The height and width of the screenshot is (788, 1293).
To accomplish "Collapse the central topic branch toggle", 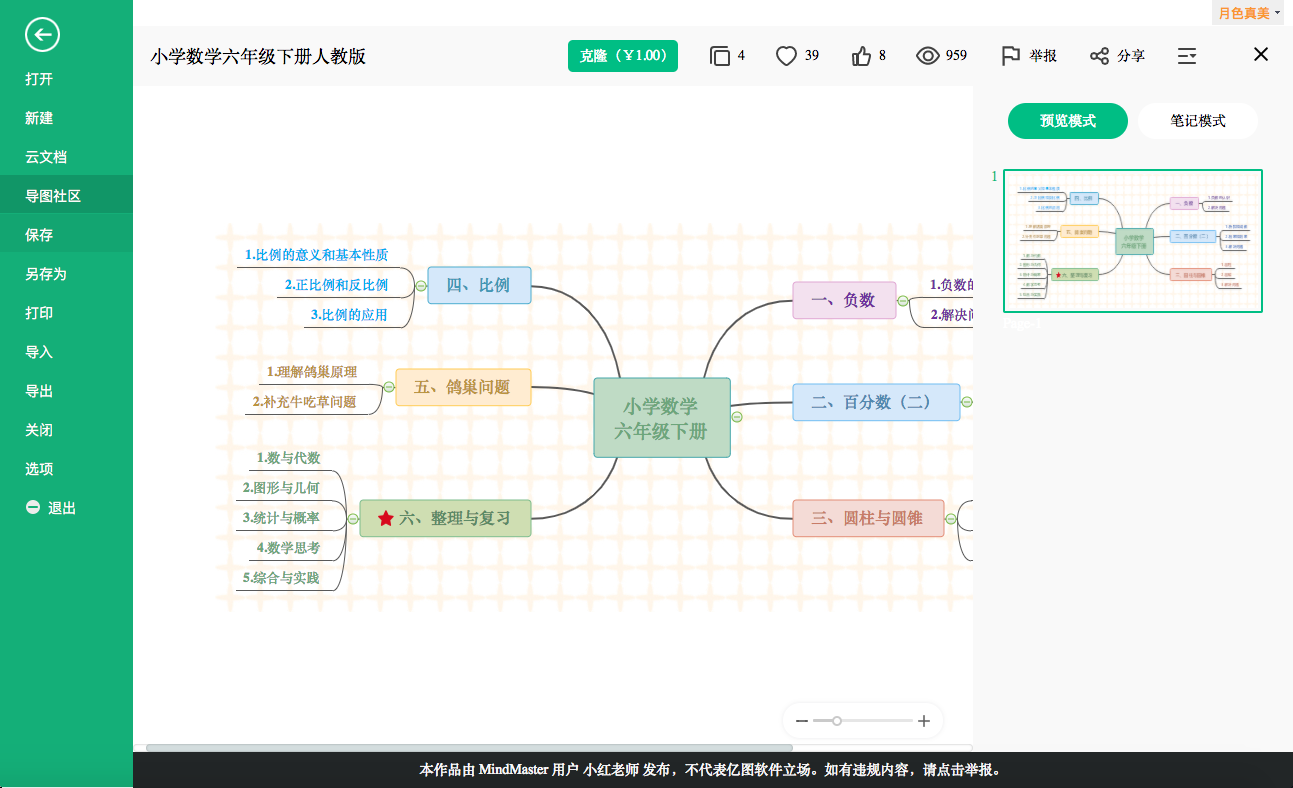I will coord(737,417).
